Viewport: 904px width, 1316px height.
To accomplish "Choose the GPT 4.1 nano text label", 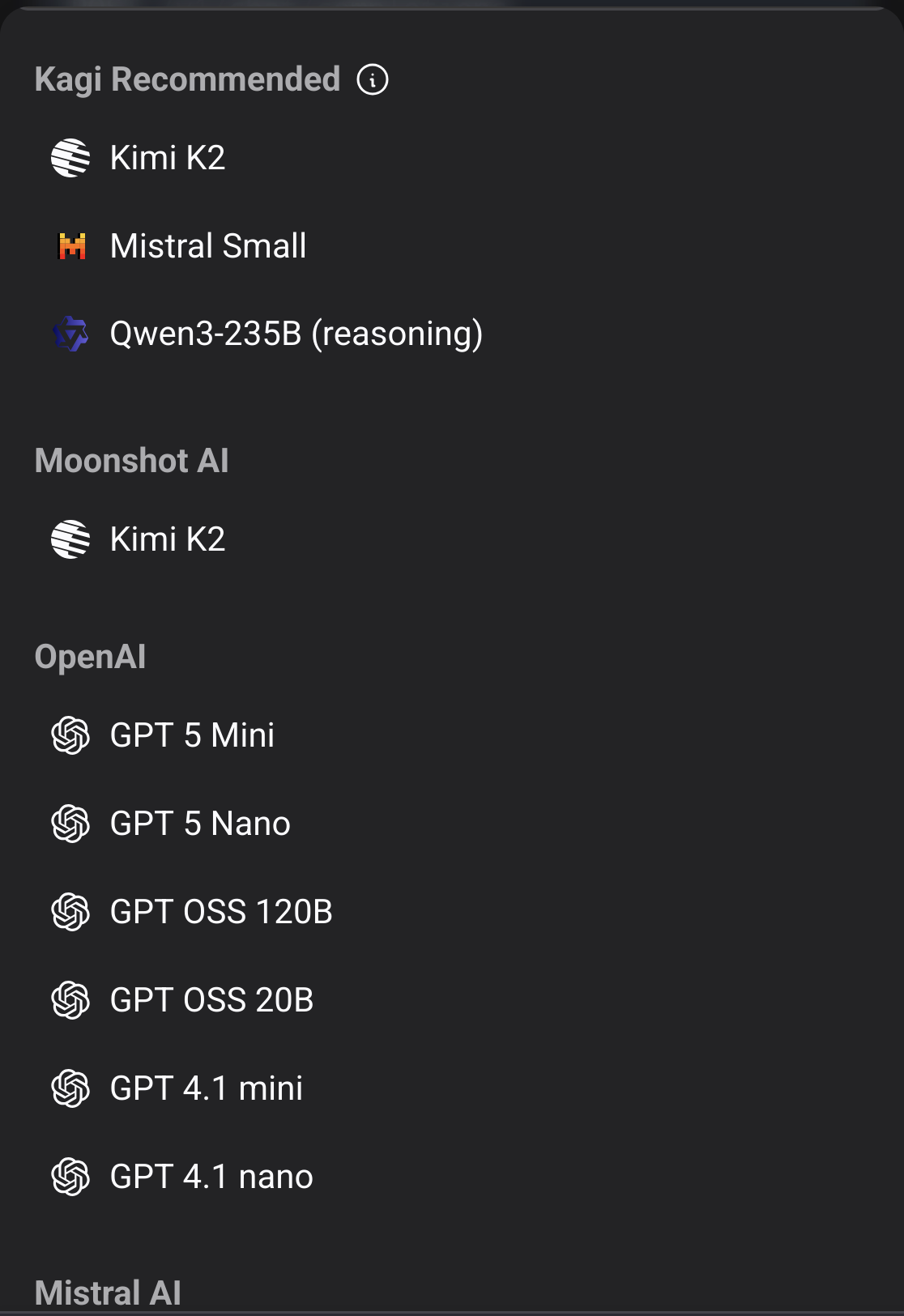I will pos(211,1177).
